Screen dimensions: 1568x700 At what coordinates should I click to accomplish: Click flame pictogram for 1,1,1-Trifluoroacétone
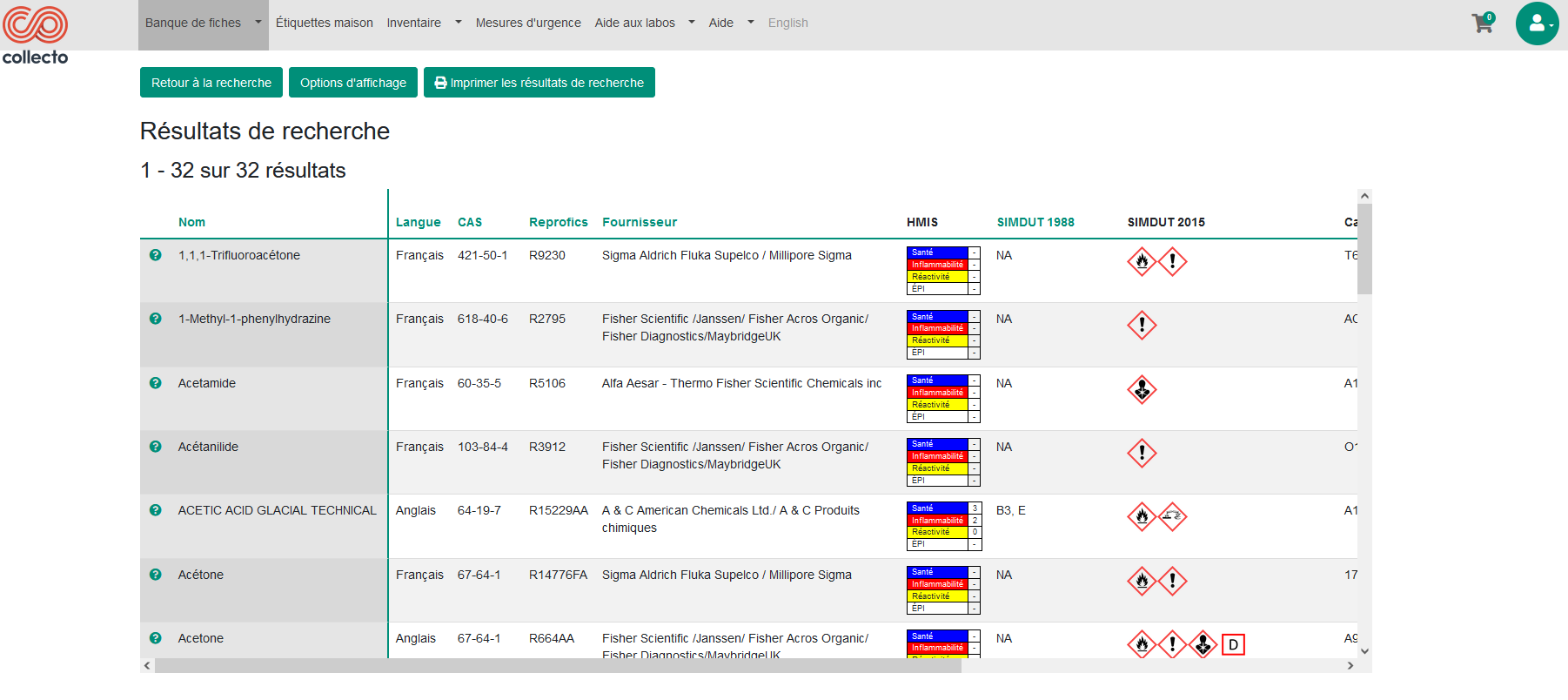click(x=1142, y=261)
